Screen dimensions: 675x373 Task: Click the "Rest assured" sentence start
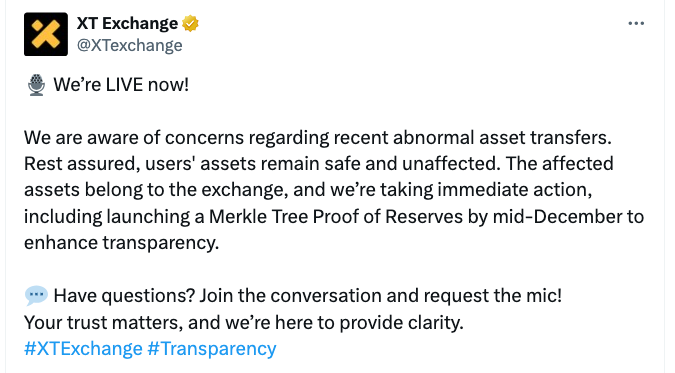81,164
